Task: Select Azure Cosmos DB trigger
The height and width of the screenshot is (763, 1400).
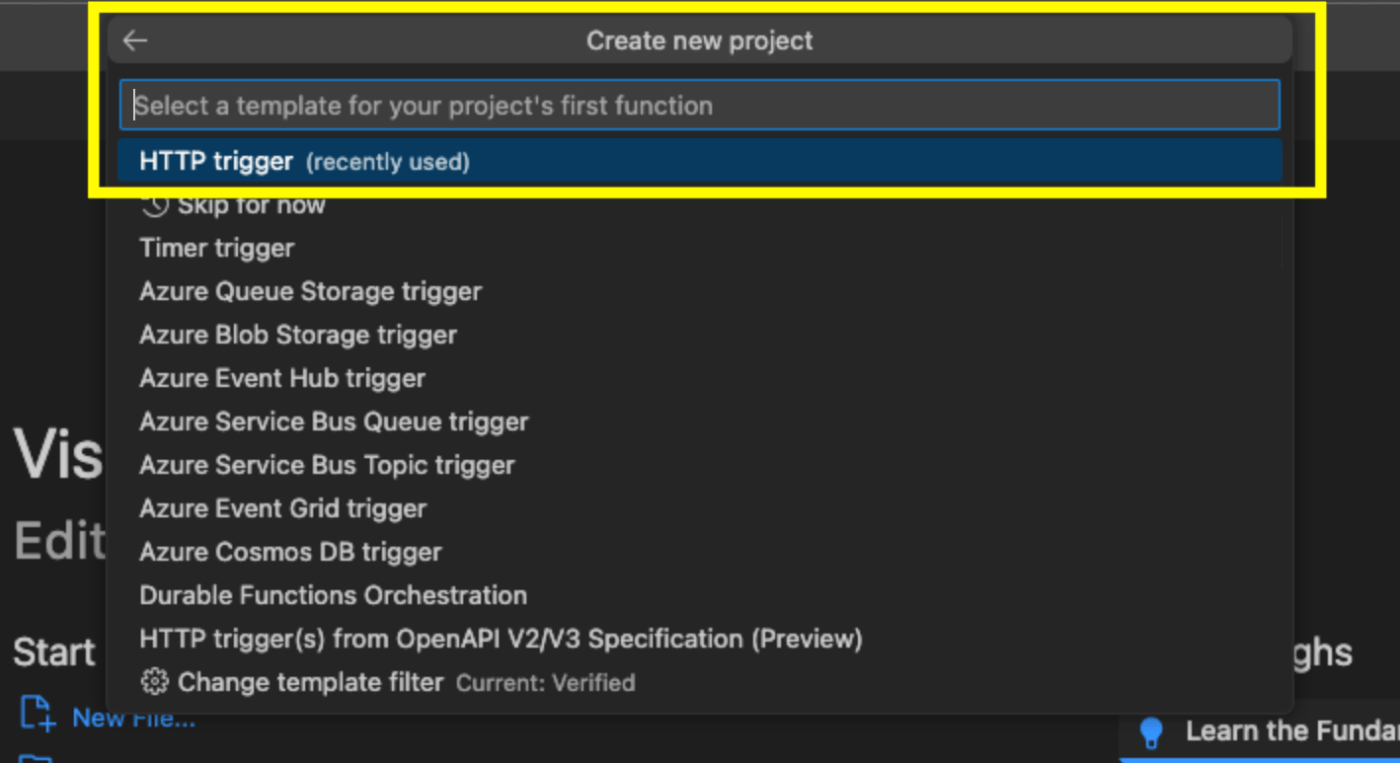Action: pos(699,552)
